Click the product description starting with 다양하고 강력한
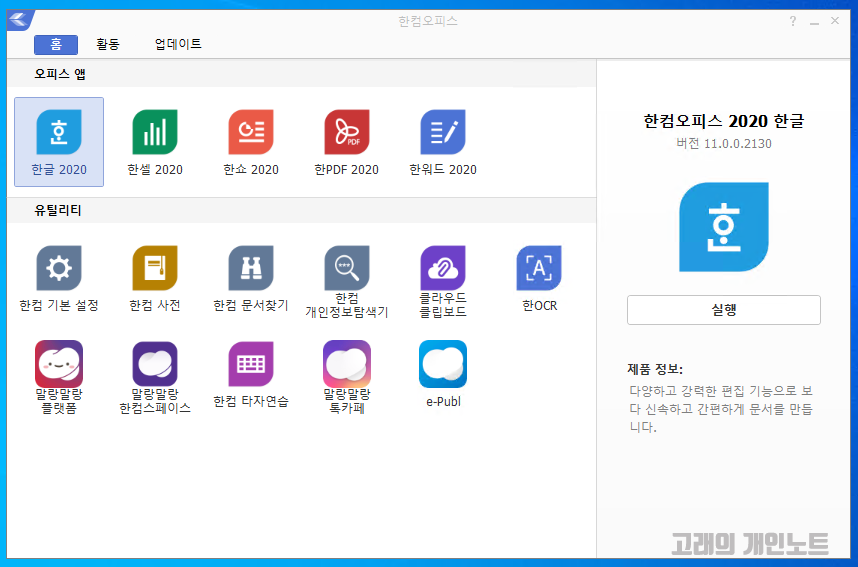The height and width of the screenshot is (567, 858). [721, 409]
